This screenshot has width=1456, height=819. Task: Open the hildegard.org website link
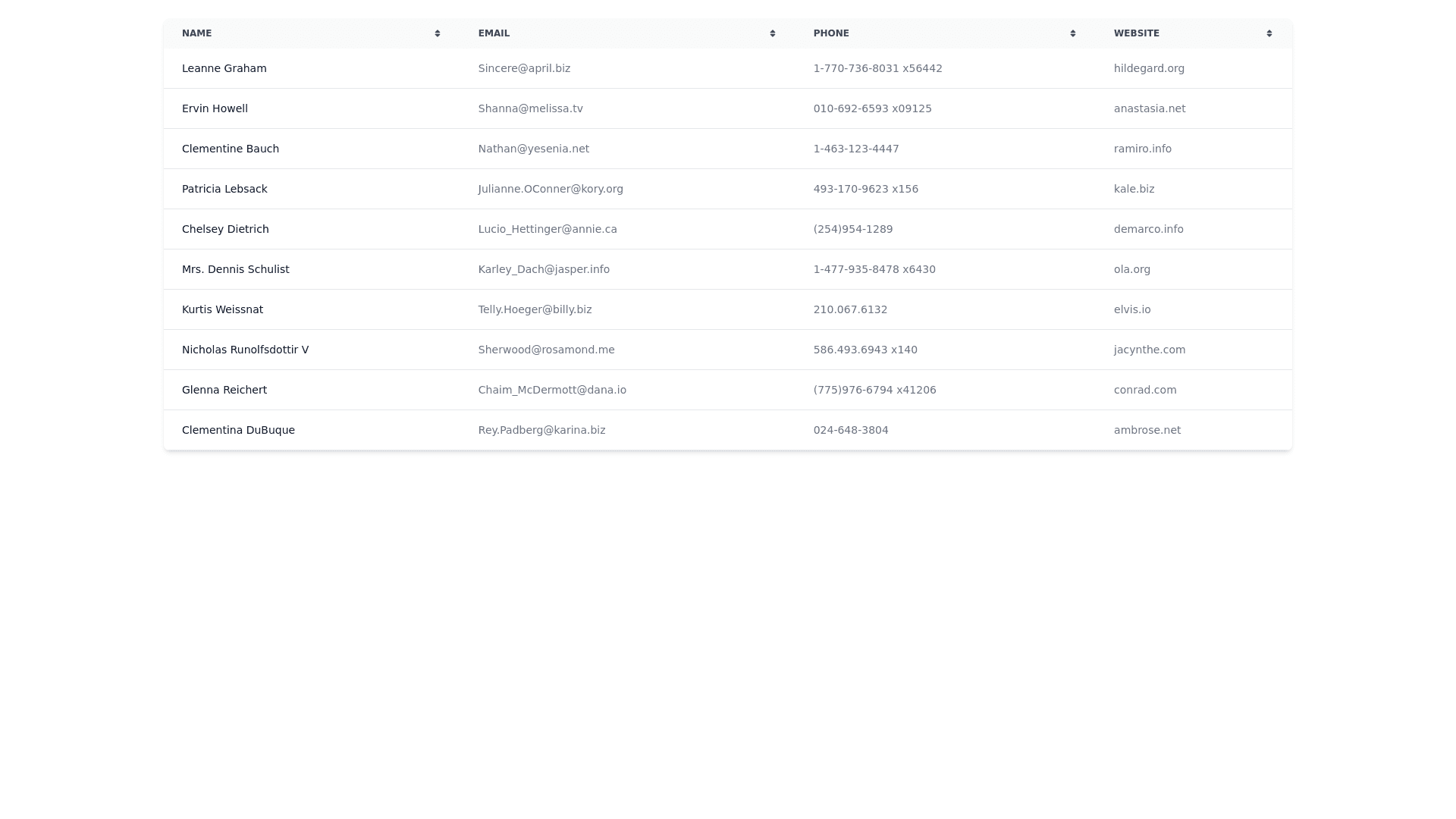tap(1149, 68)
